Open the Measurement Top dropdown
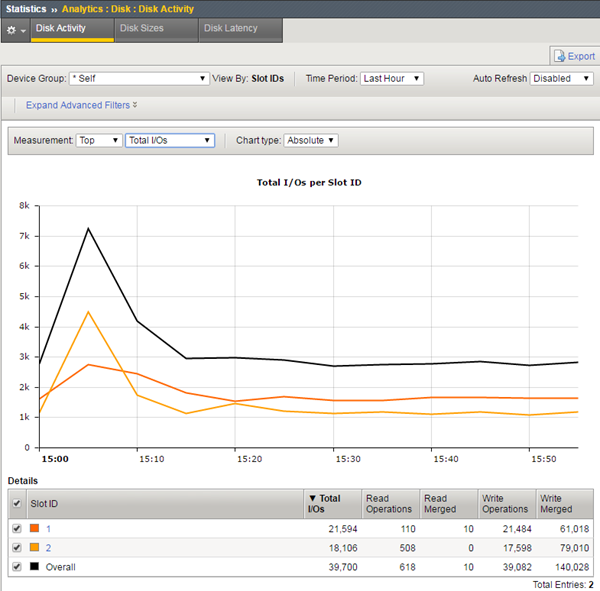The height and width of the screenshot is (591, 600). 99,141
